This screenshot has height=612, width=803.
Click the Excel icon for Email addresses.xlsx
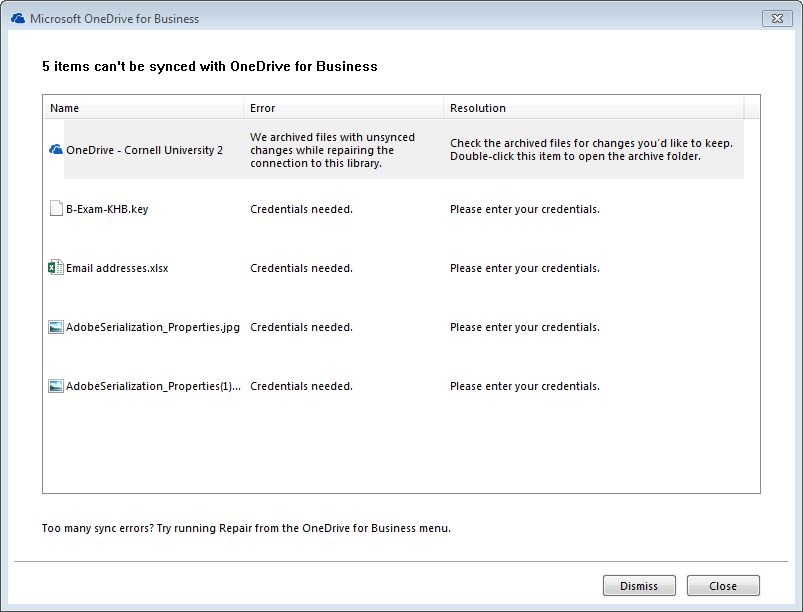[x=56, y=267]
